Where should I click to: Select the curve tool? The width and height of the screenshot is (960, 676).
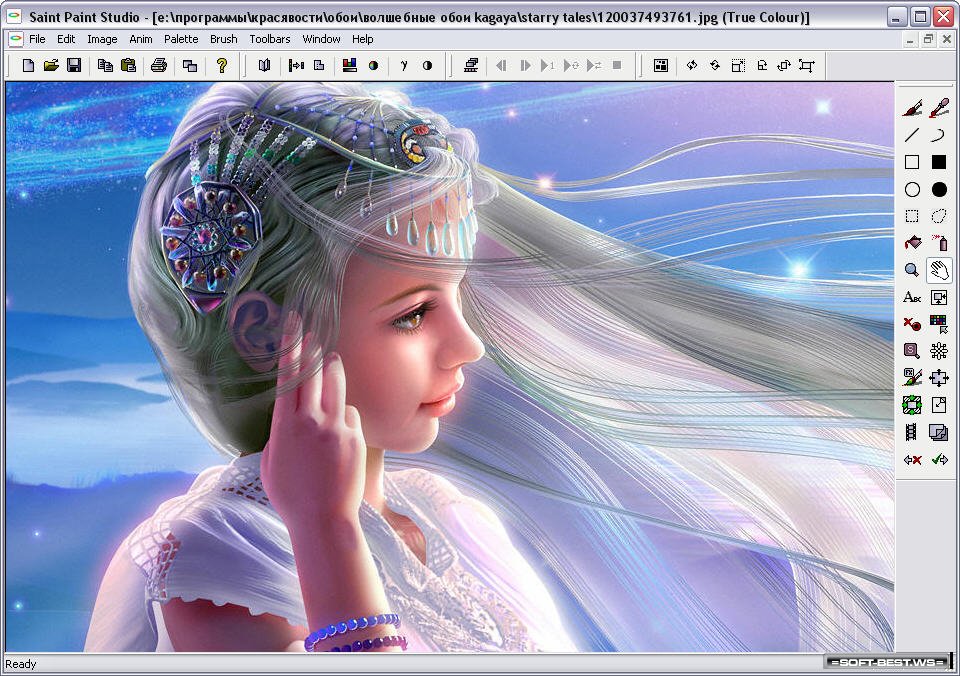(939, 135)
